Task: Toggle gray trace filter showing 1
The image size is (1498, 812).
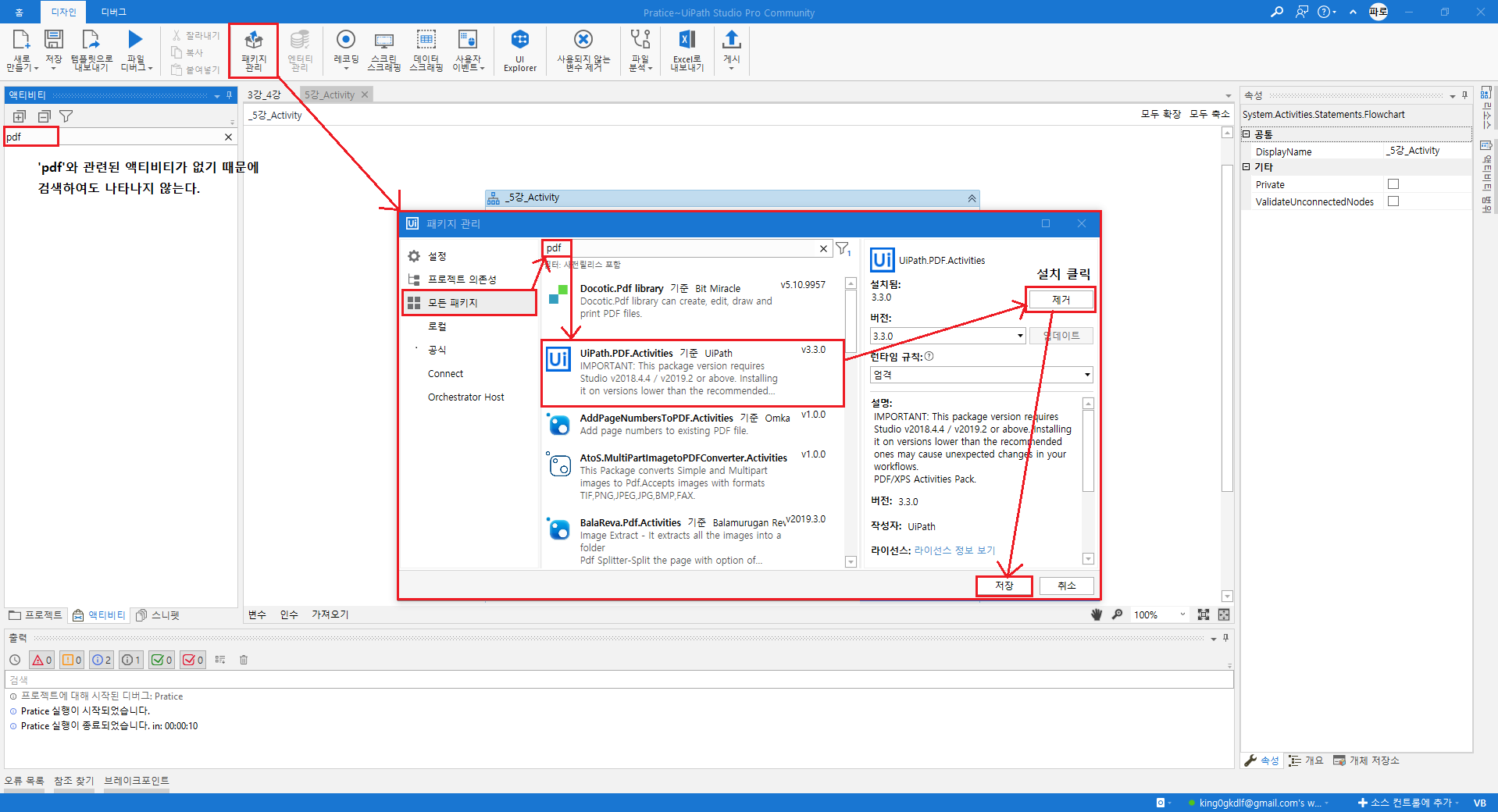Action: click(x=131, y=660)
